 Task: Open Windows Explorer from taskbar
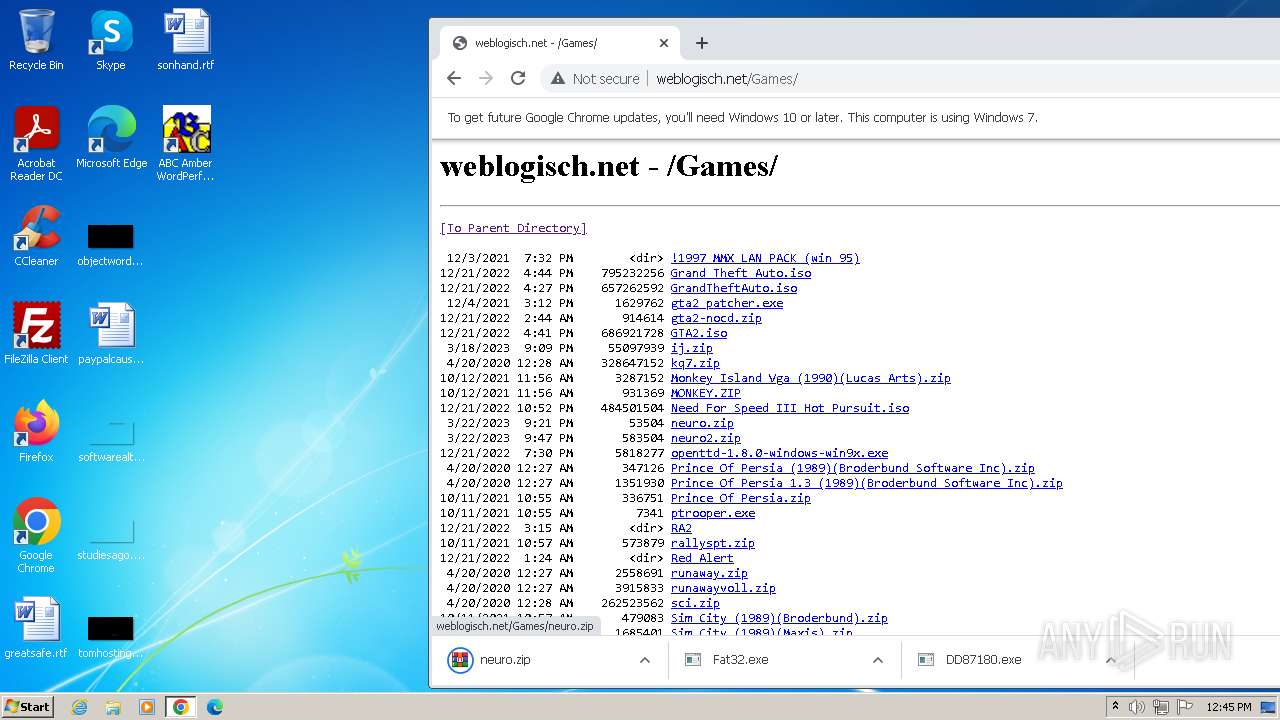[113, 707]
